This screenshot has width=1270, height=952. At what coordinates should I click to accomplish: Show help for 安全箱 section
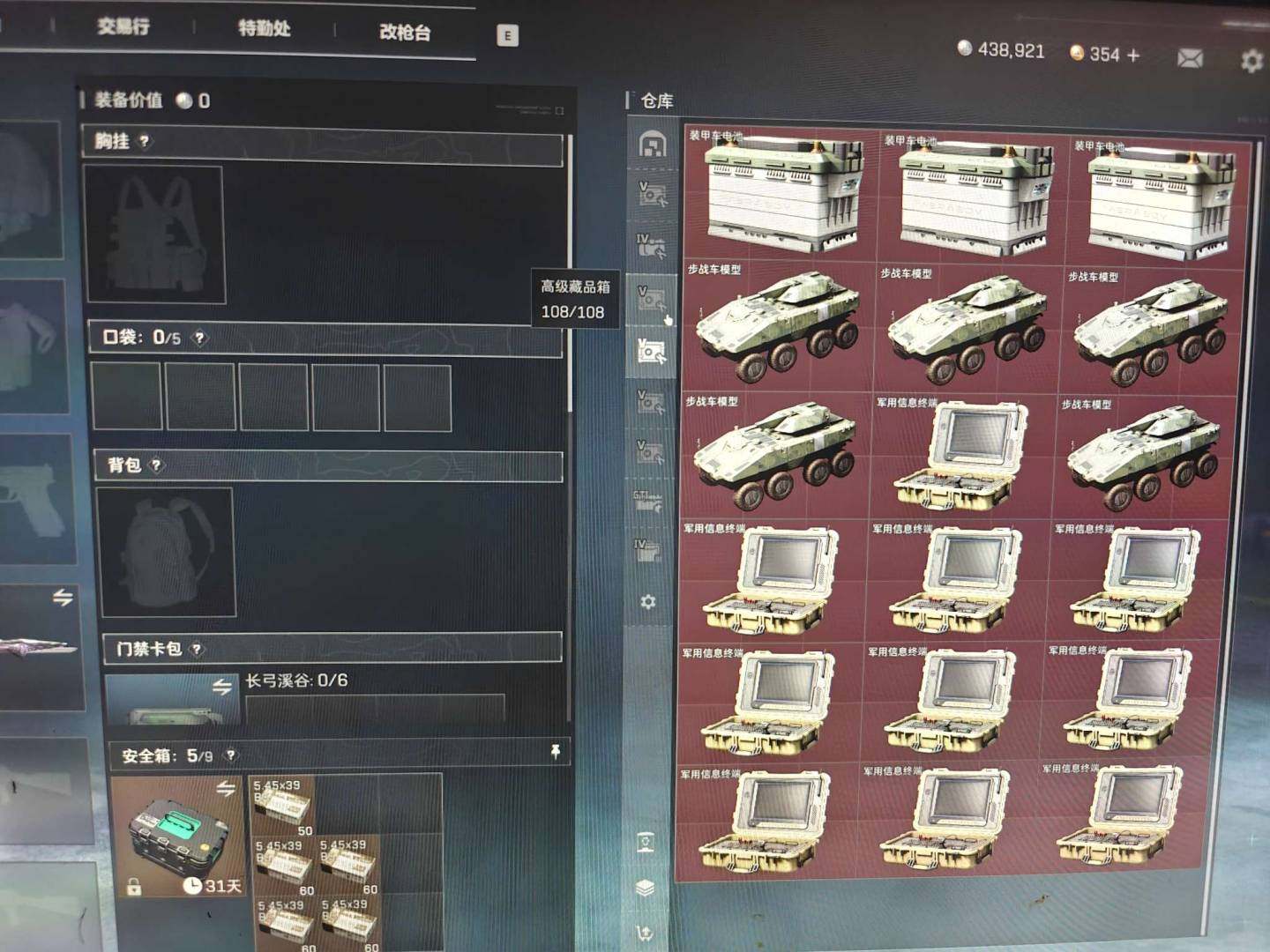[230, 755]
